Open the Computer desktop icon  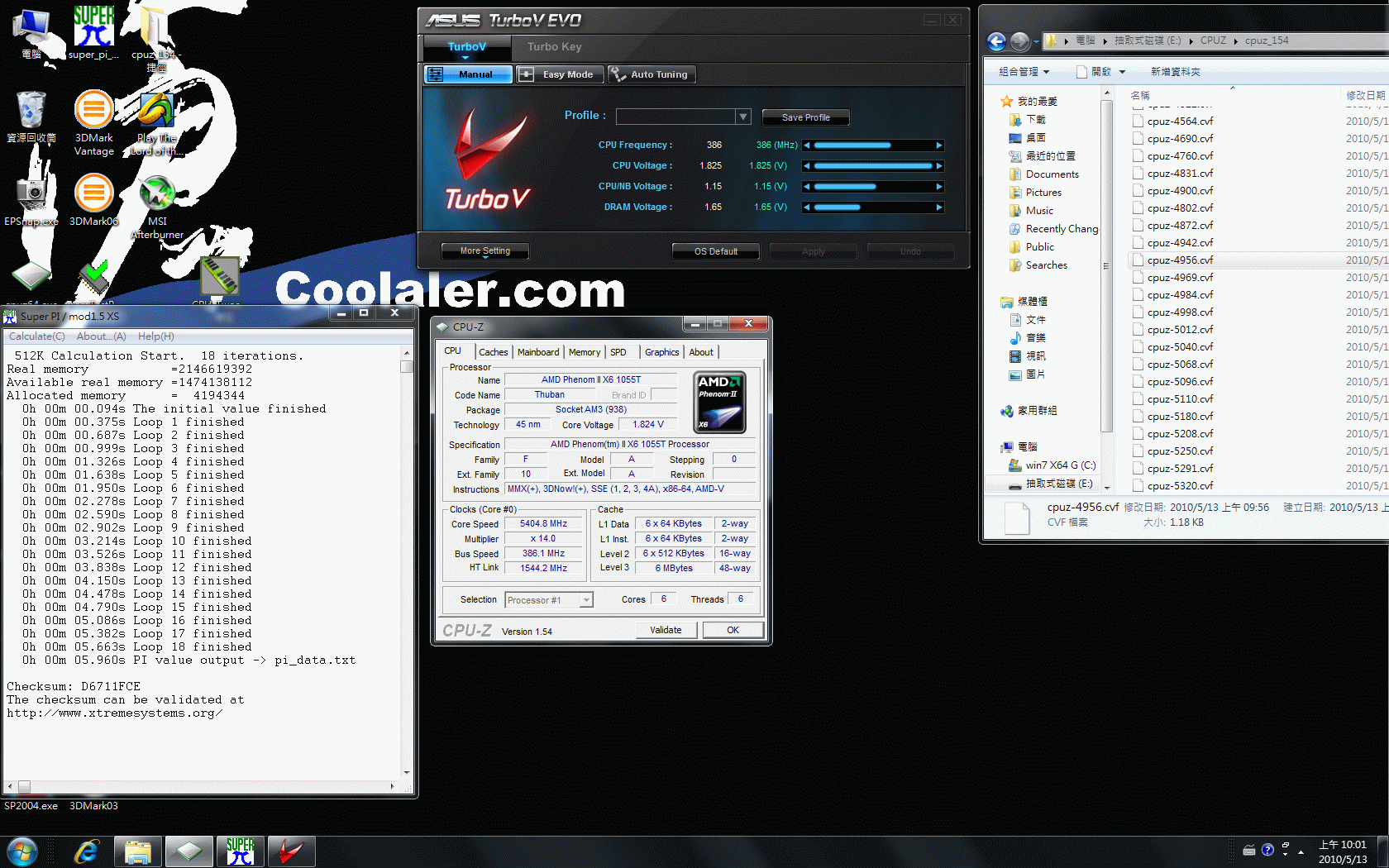(31, 33)
